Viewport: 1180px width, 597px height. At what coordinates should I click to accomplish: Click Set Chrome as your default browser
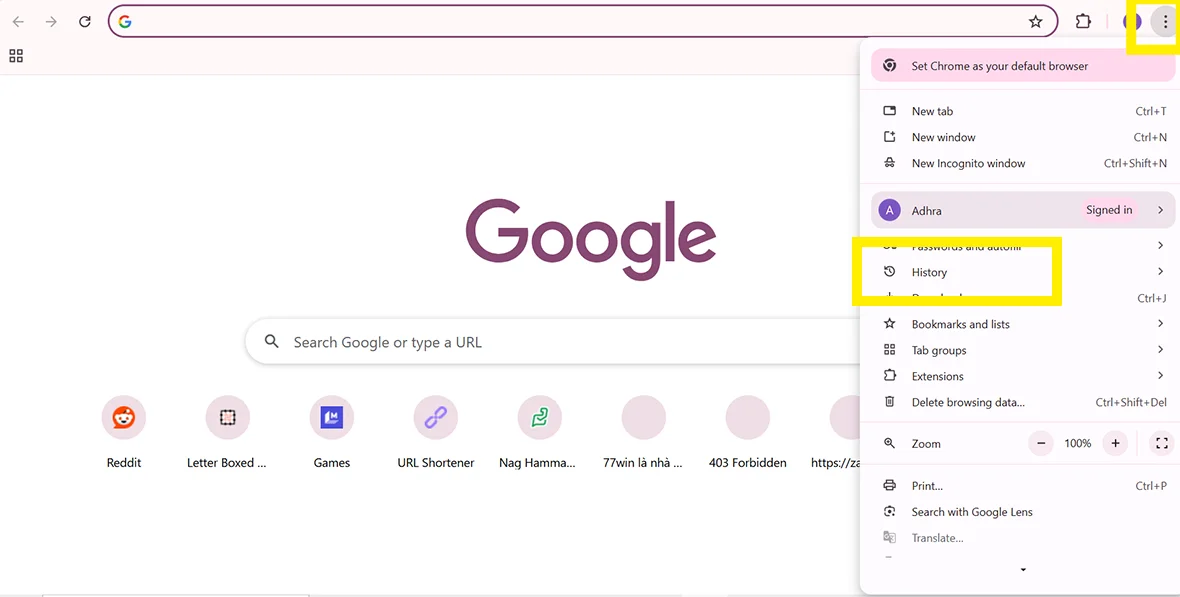pyautogui.click(x=1000, y=65)
